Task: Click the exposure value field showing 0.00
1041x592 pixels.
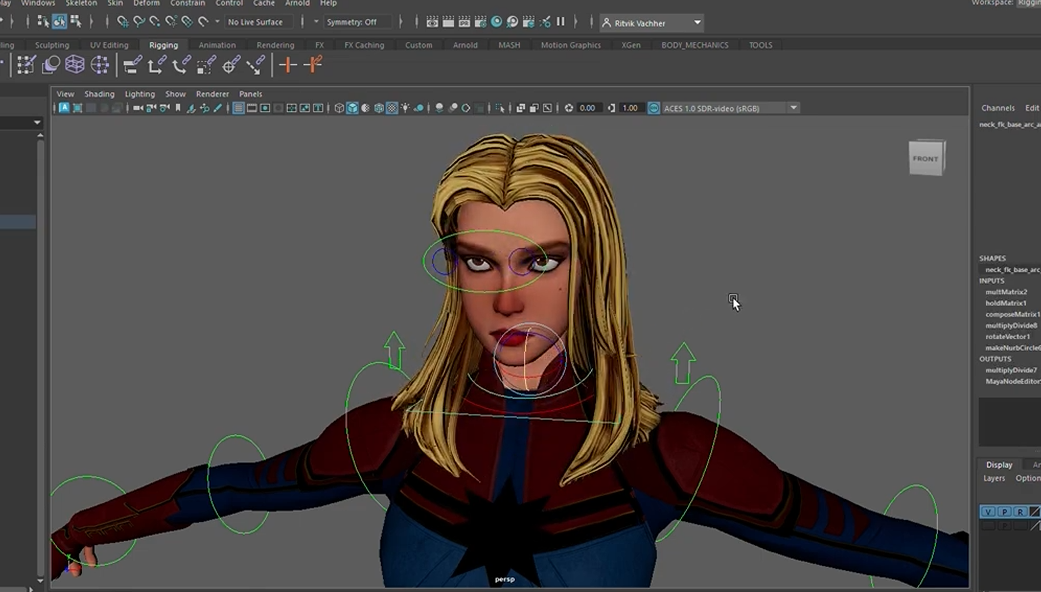Action: pos(588,108)
